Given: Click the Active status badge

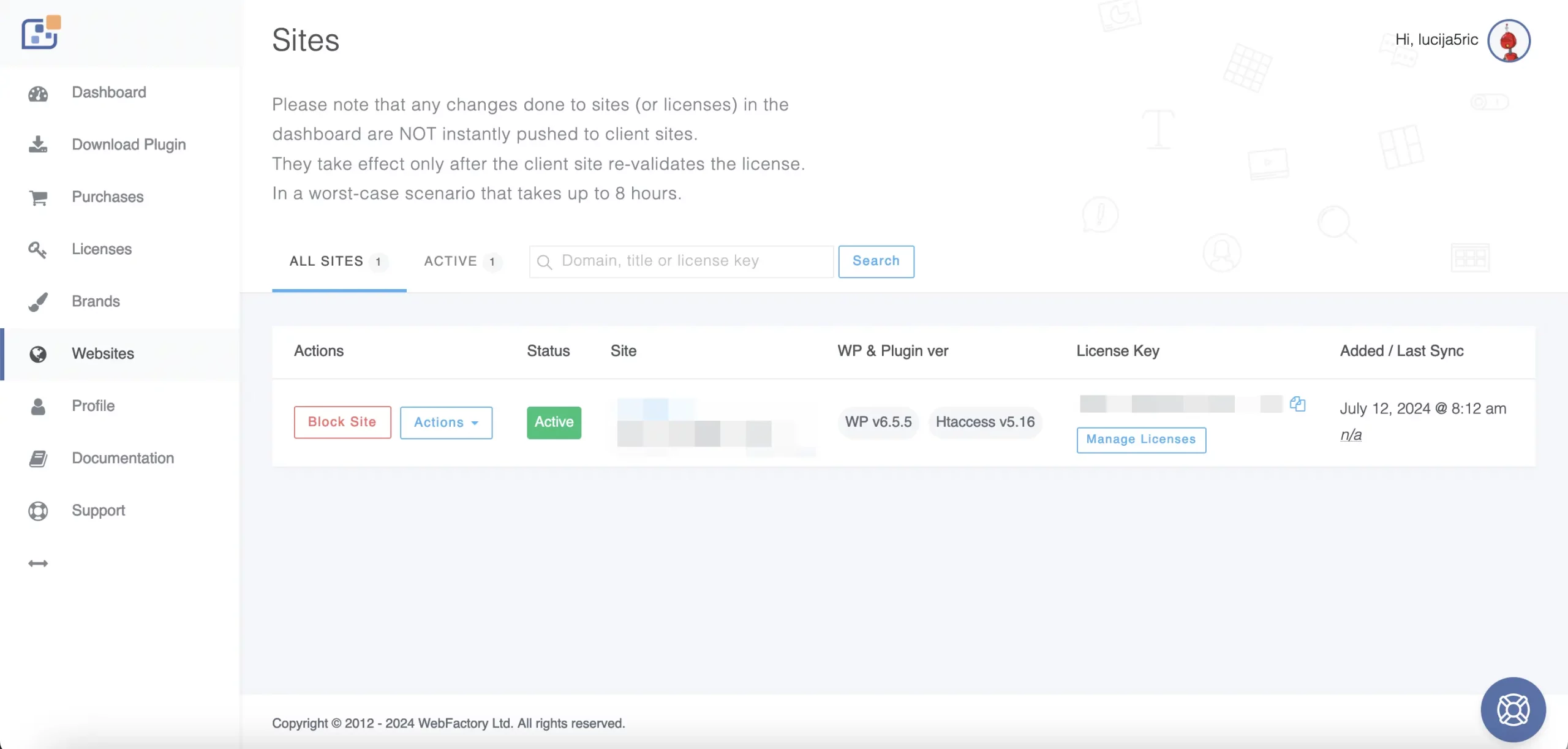Looking at the screenshot, I should pyautogui.click(x=554, y=422).
